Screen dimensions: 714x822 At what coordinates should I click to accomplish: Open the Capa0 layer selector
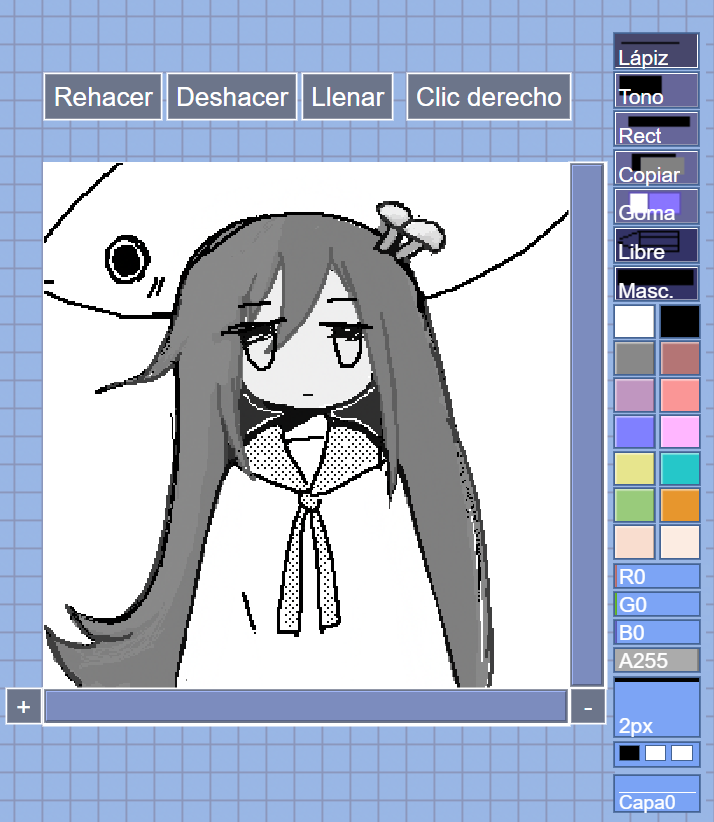657,793
